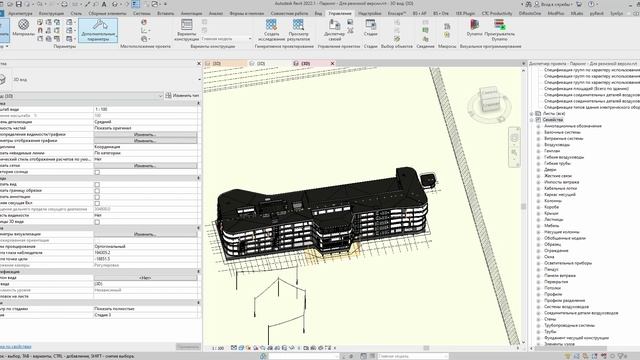The height and width of the screenshot is (360, 640).
Task: Expand the Двери family category
Action: coord(538,169)
